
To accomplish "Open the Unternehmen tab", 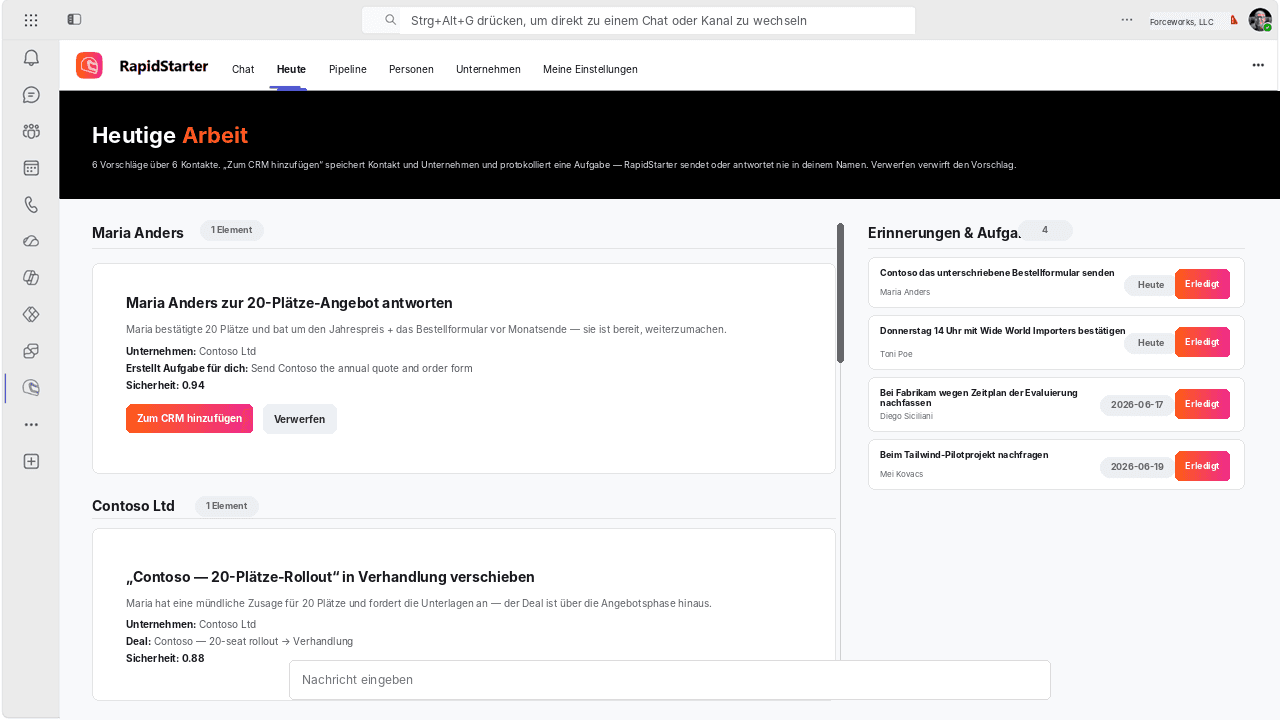I will click(488, 69).
